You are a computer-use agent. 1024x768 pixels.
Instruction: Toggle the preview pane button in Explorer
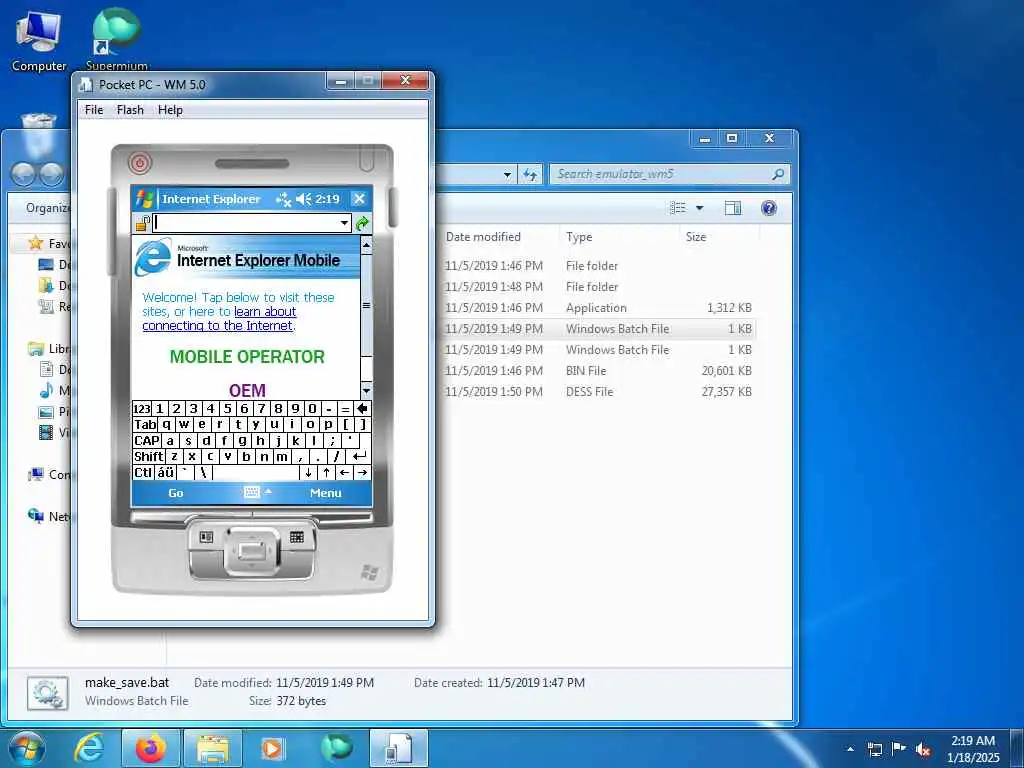733,208
